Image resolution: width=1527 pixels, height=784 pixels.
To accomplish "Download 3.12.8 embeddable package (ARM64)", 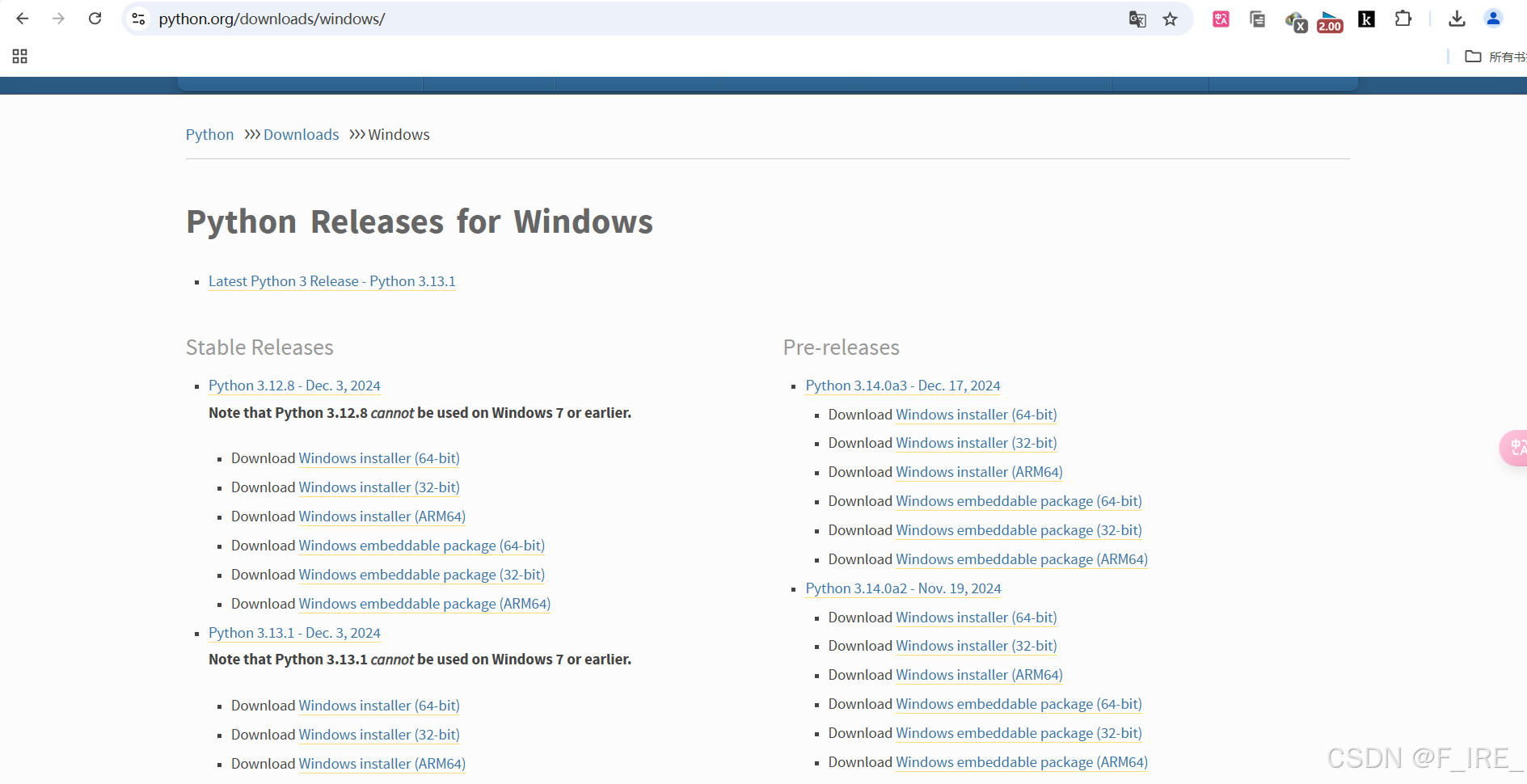I will pos(424,604).
